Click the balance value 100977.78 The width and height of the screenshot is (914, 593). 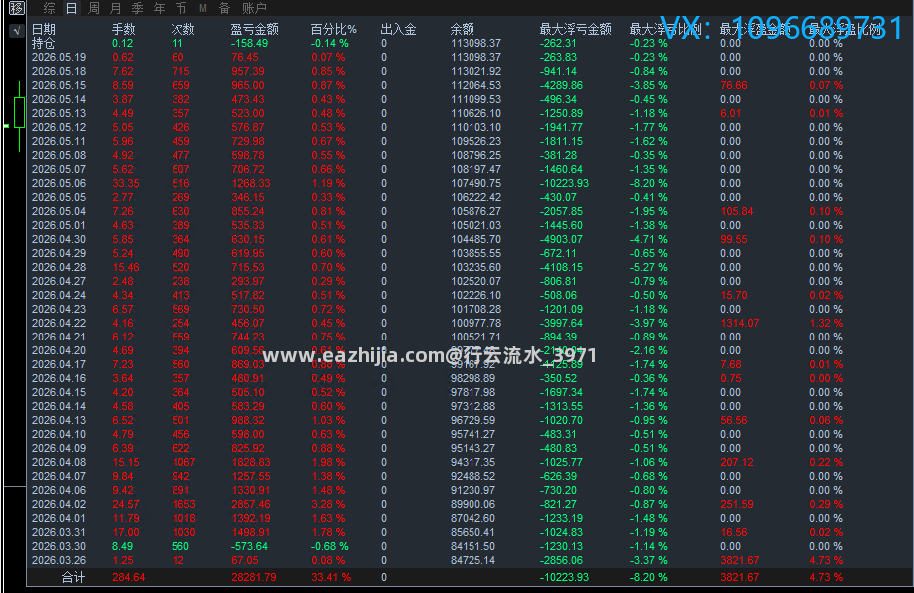[x=476, y=323]
